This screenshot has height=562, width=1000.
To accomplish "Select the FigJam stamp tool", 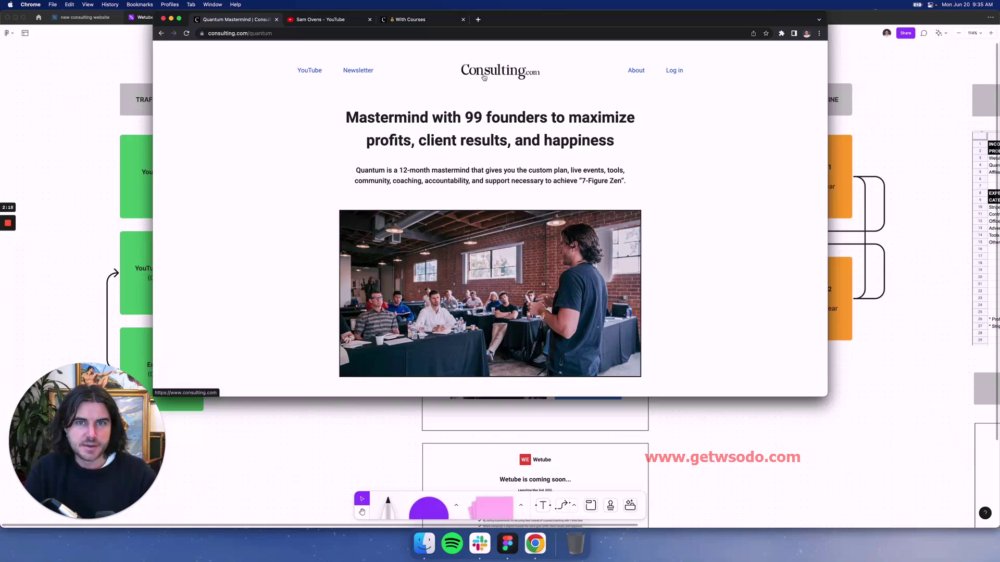I will [x=610, y=505].
